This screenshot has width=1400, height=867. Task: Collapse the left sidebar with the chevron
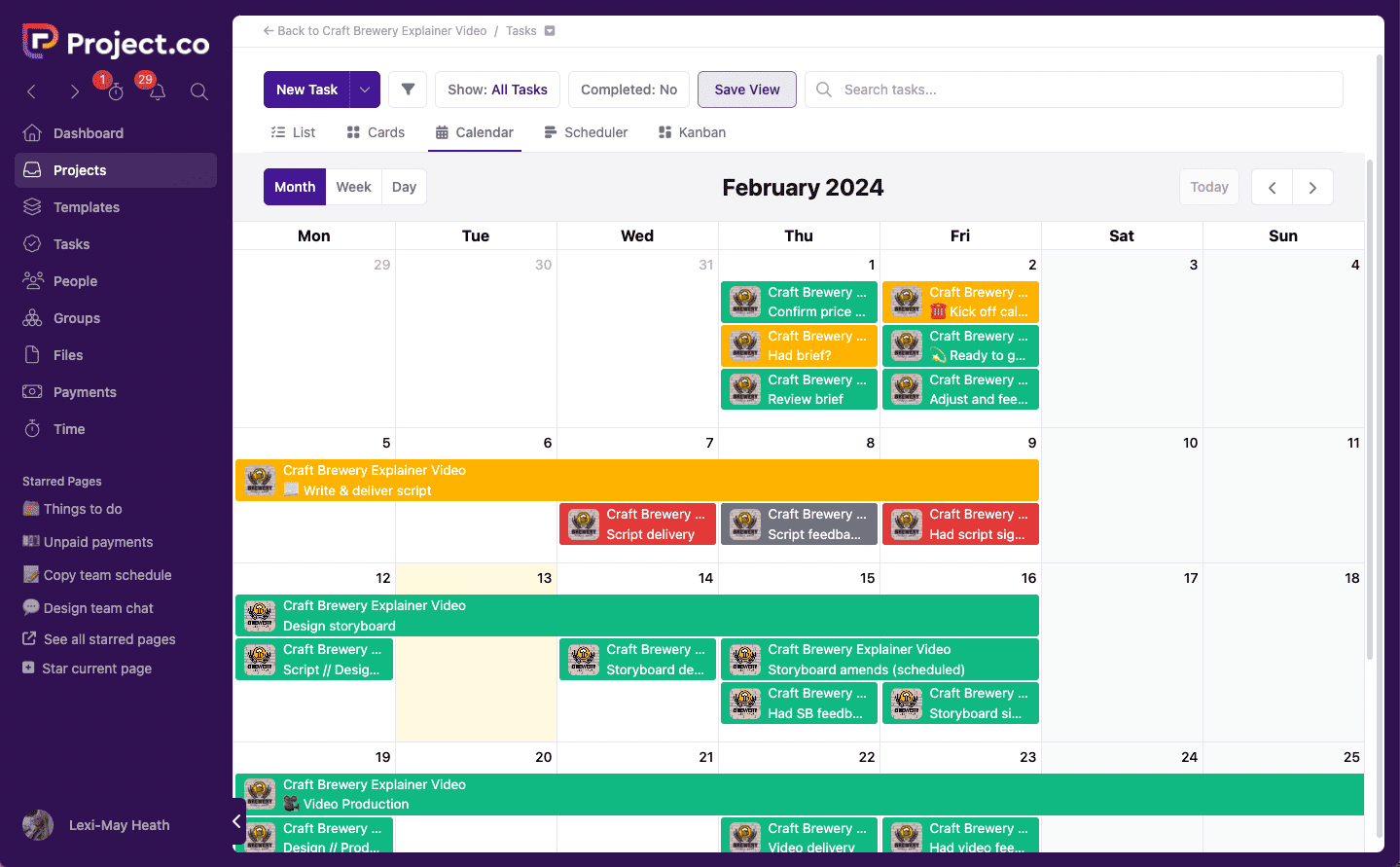click(x=235, y=822)
